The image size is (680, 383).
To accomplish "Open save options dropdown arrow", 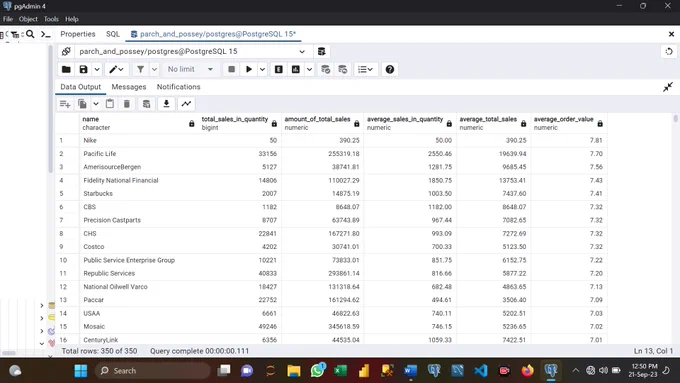I will pyautogui.click(x=97, y=69).
